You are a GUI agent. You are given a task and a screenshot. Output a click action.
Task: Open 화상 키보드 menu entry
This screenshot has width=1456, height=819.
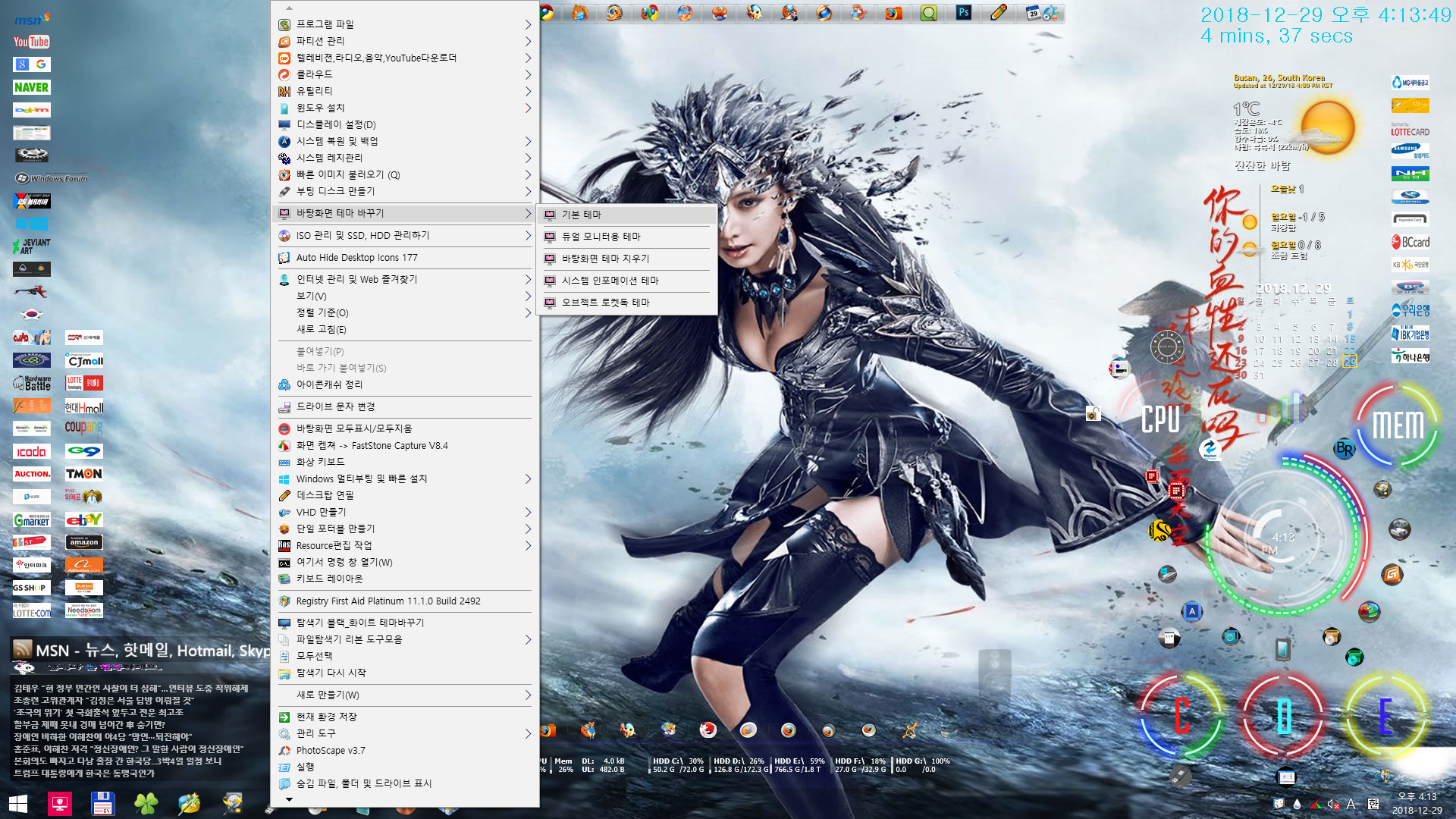click(405, 462)
